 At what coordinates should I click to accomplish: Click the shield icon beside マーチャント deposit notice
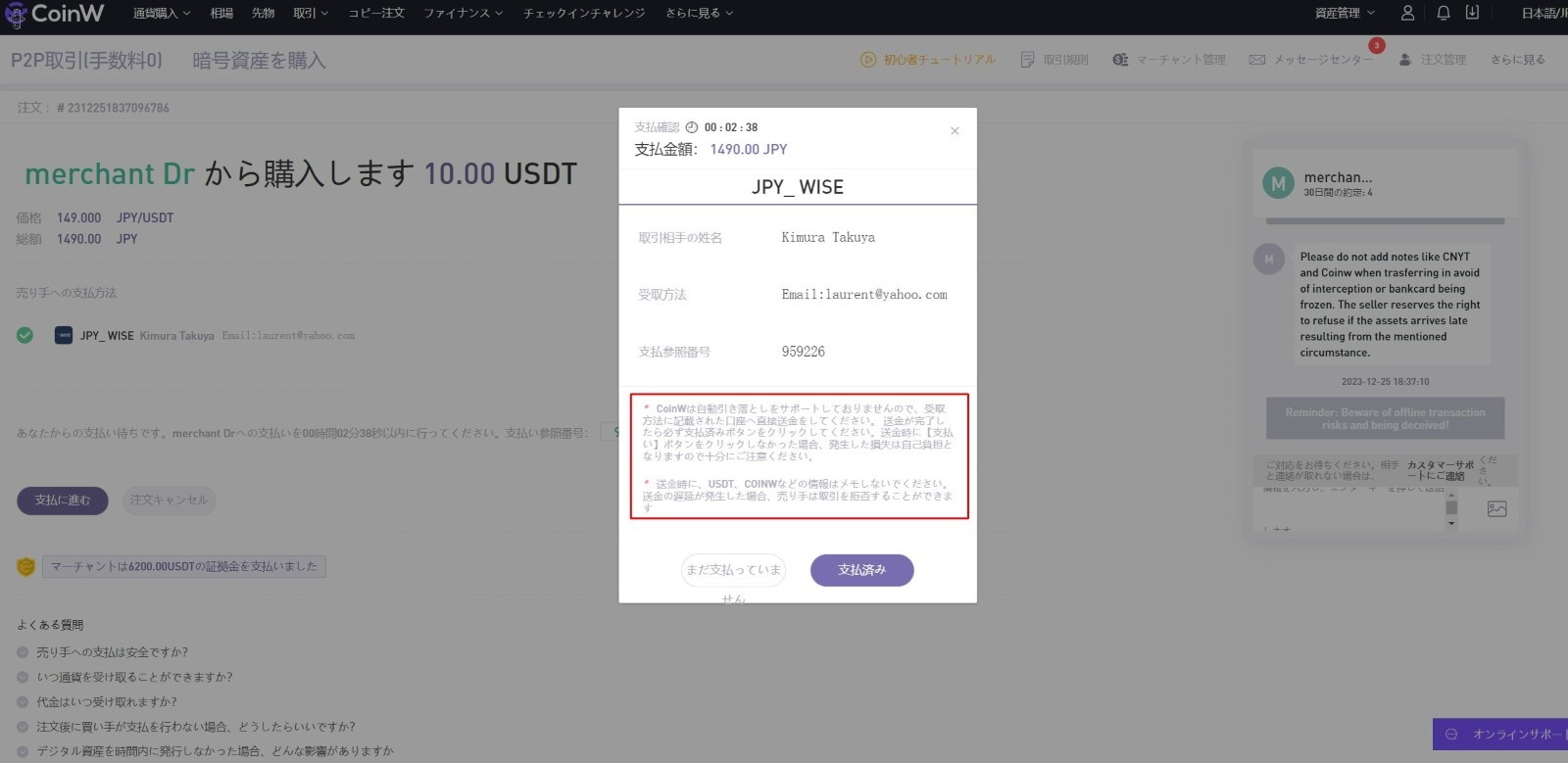pyautogui.click(x=26, y=566)
